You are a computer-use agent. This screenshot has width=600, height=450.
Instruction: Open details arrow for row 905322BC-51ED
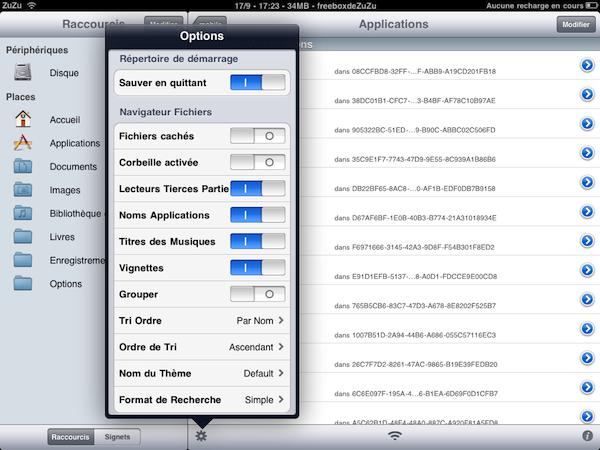pos(587,124)
